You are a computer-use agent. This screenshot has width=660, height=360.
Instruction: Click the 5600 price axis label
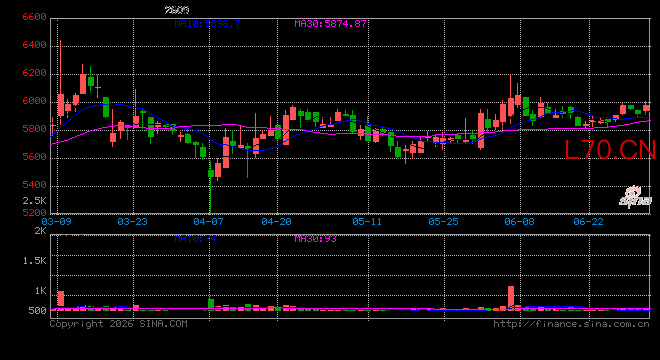(x=34, y=157)
